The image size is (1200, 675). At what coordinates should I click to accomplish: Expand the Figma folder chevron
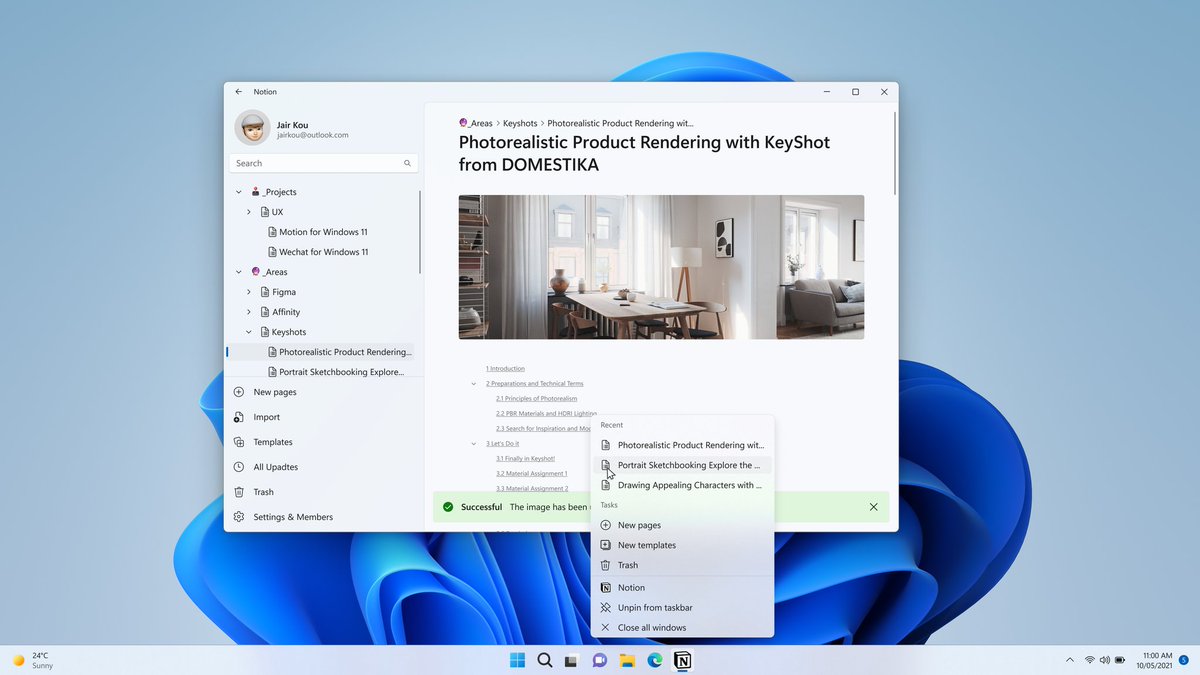[249, 292]
